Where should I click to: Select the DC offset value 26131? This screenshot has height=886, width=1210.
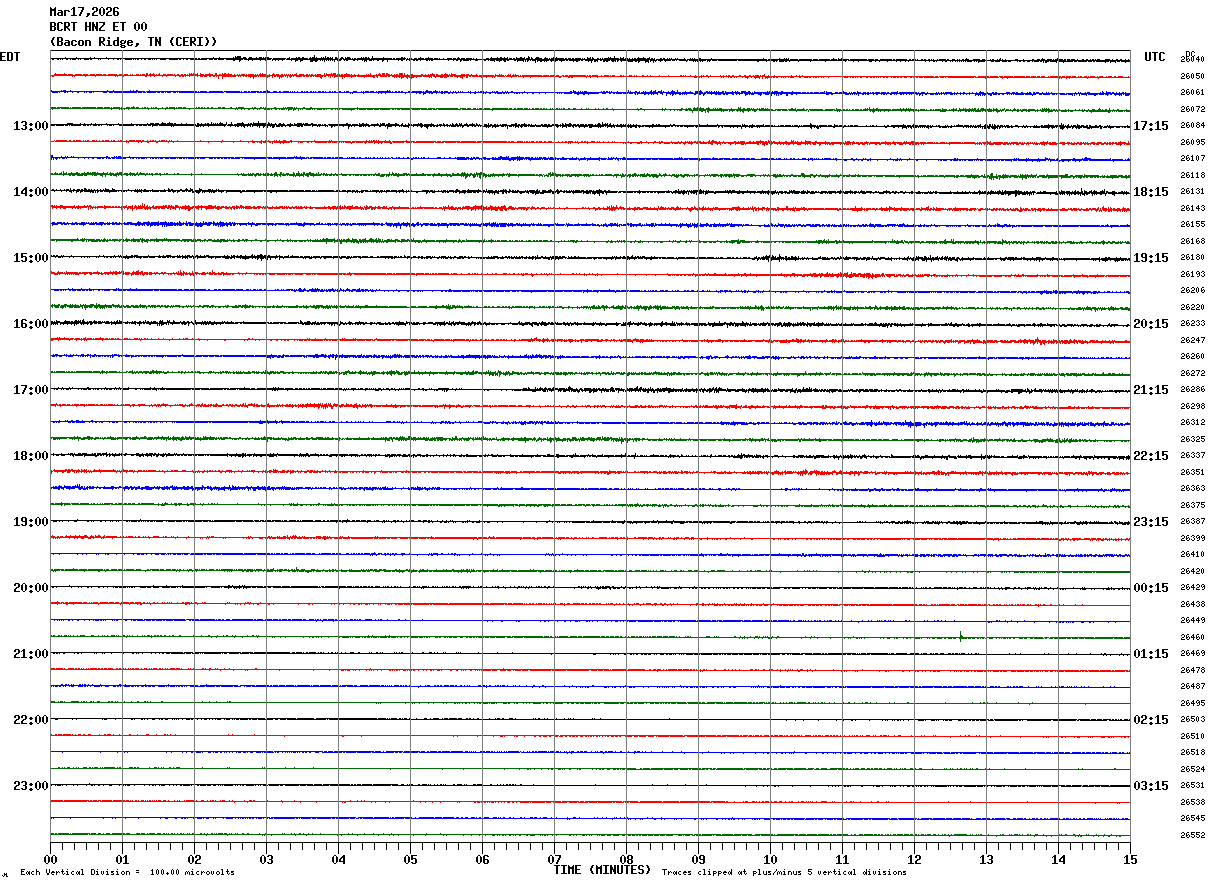(x=1192, y=192)
